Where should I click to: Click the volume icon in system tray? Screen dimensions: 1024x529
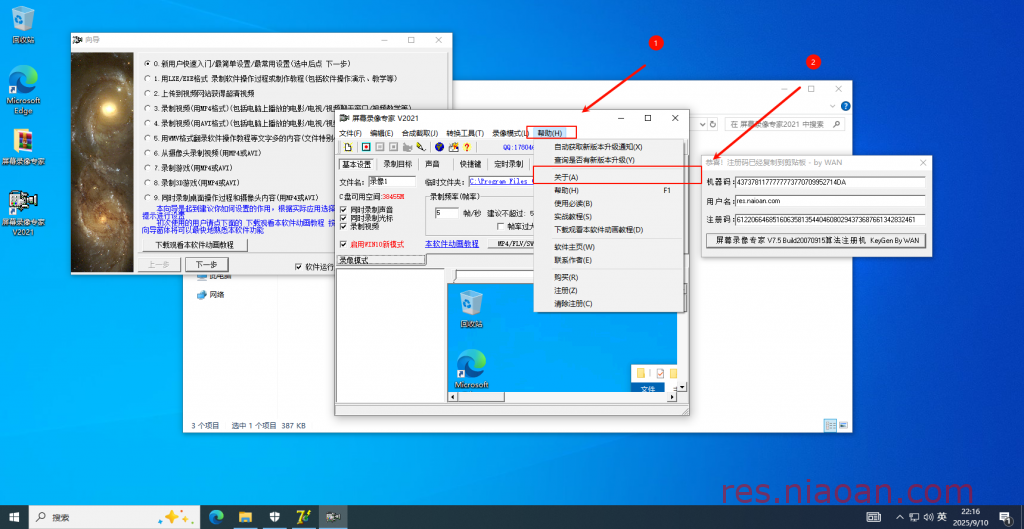tap(927, 517)
